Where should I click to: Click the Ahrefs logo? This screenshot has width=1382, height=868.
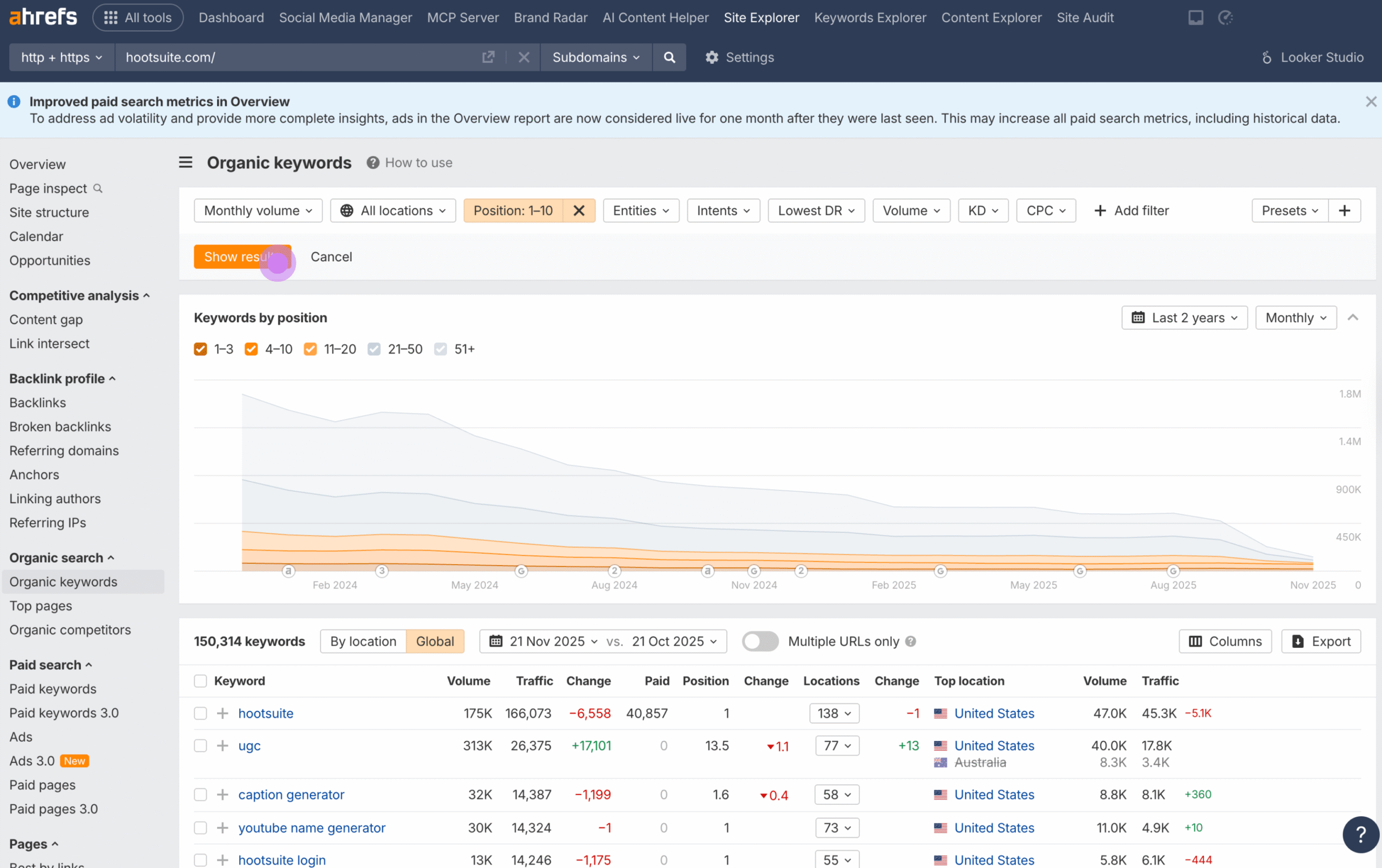tap(43, 16)
